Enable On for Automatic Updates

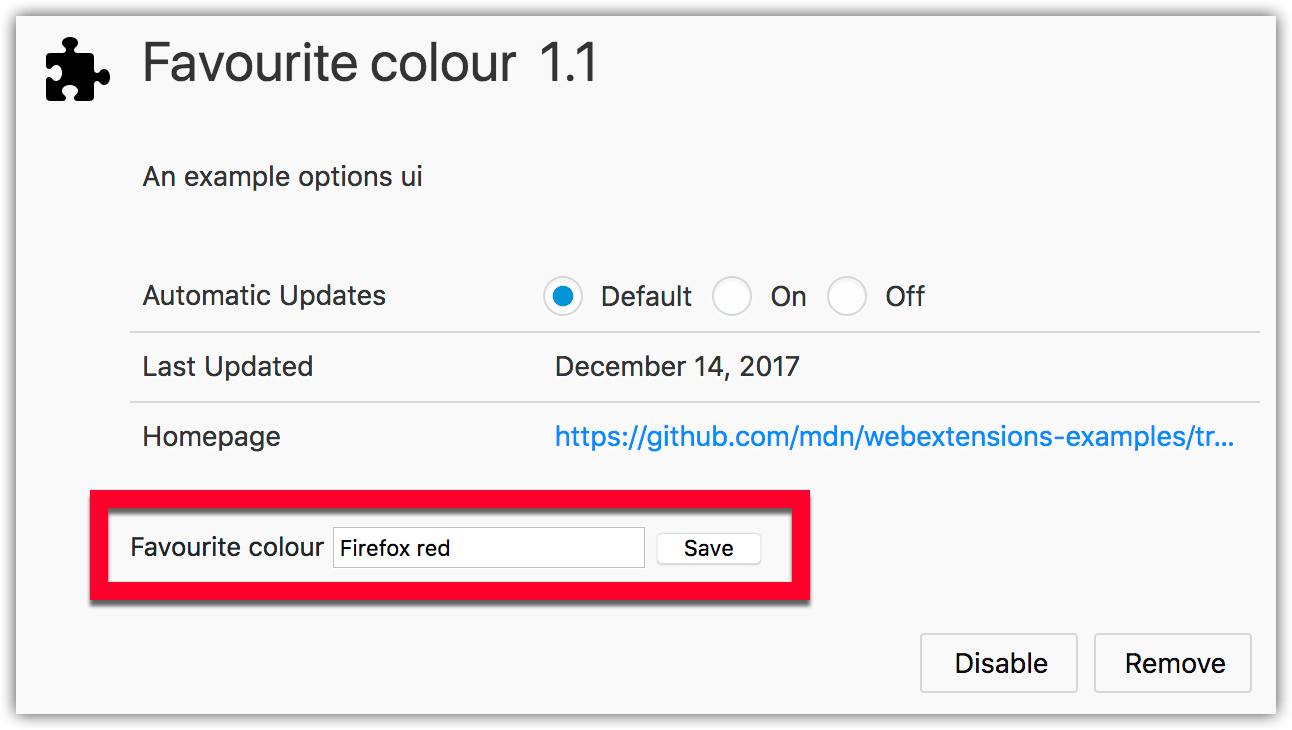click(731, 296)
